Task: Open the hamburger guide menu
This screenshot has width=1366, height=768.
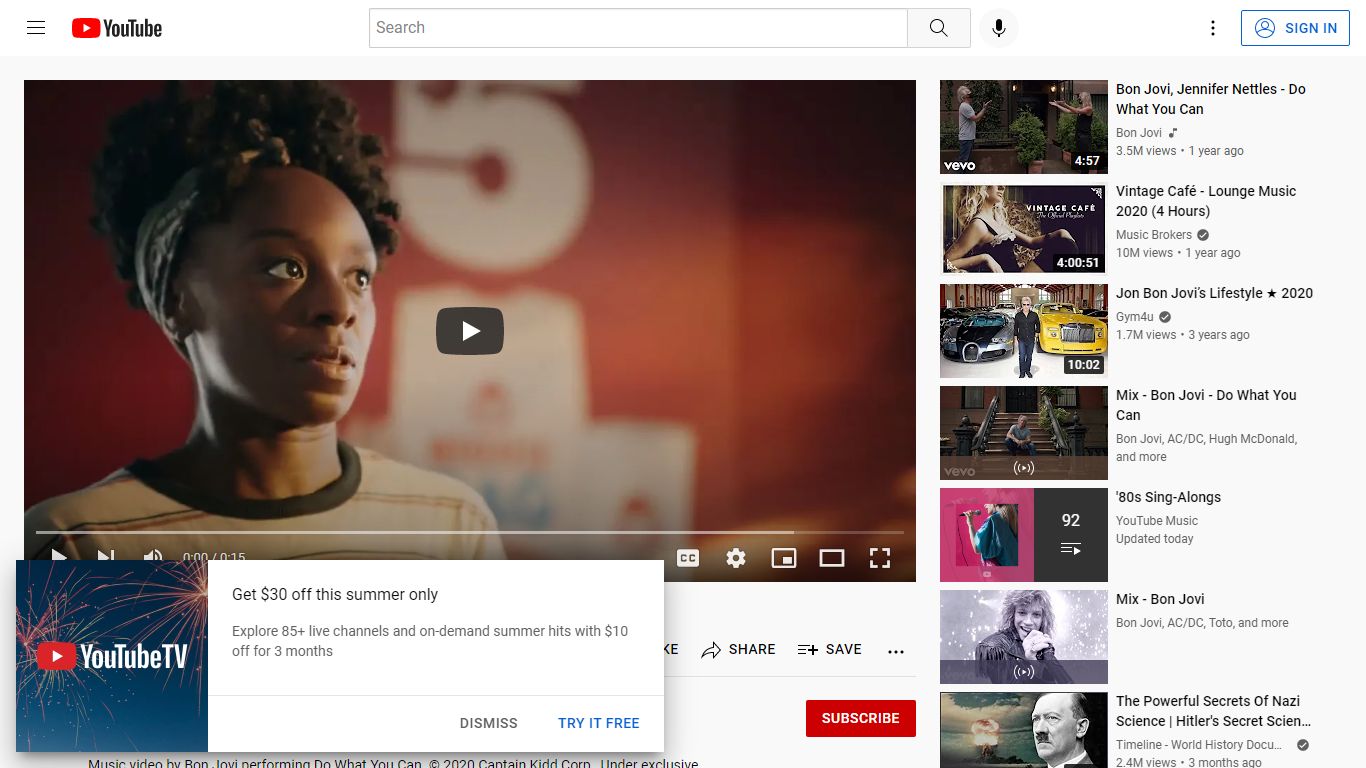Action: coord(36,28)
